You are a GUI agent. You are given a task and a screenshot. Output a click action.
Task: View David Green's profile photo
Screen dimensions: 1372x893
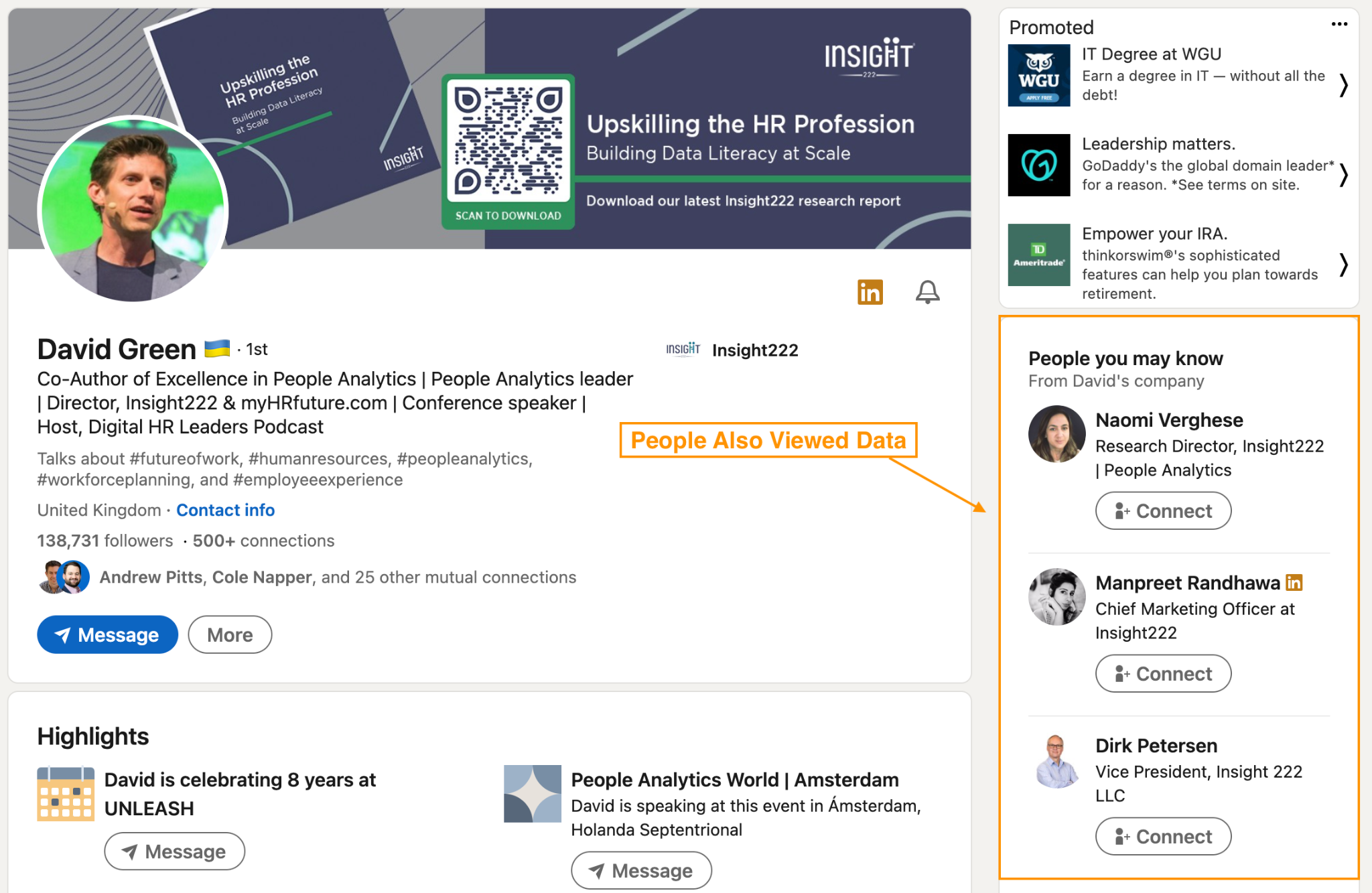(x=133, y=210)
